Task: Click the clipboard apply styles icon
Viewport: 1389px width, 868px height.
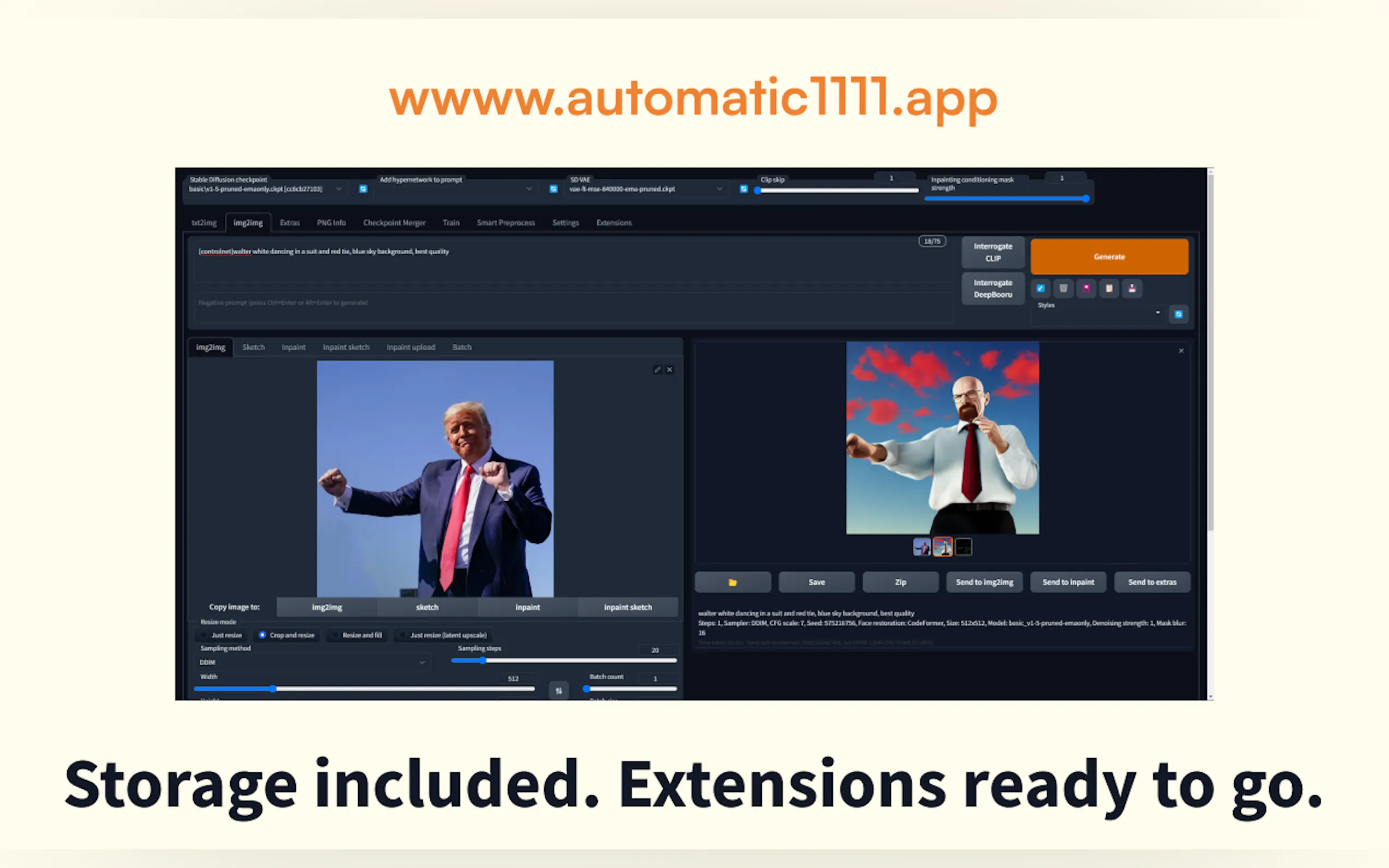Action: point(1109,288)
